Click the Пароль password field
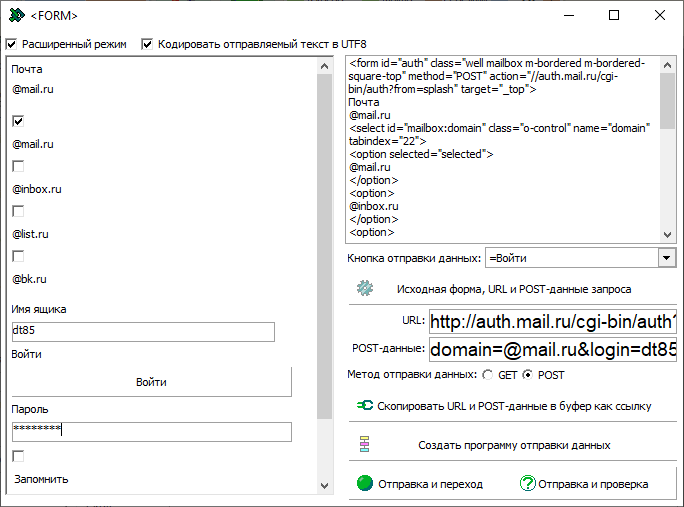 pyautogui.click(x=152, y=431)
